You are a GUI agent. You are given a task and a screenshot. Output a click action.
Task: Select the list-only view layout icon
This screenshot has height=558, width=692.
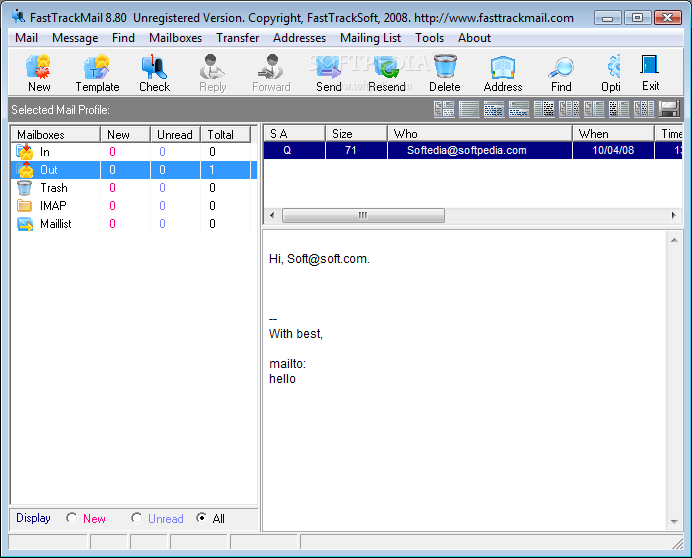click(x=469, y=109)
